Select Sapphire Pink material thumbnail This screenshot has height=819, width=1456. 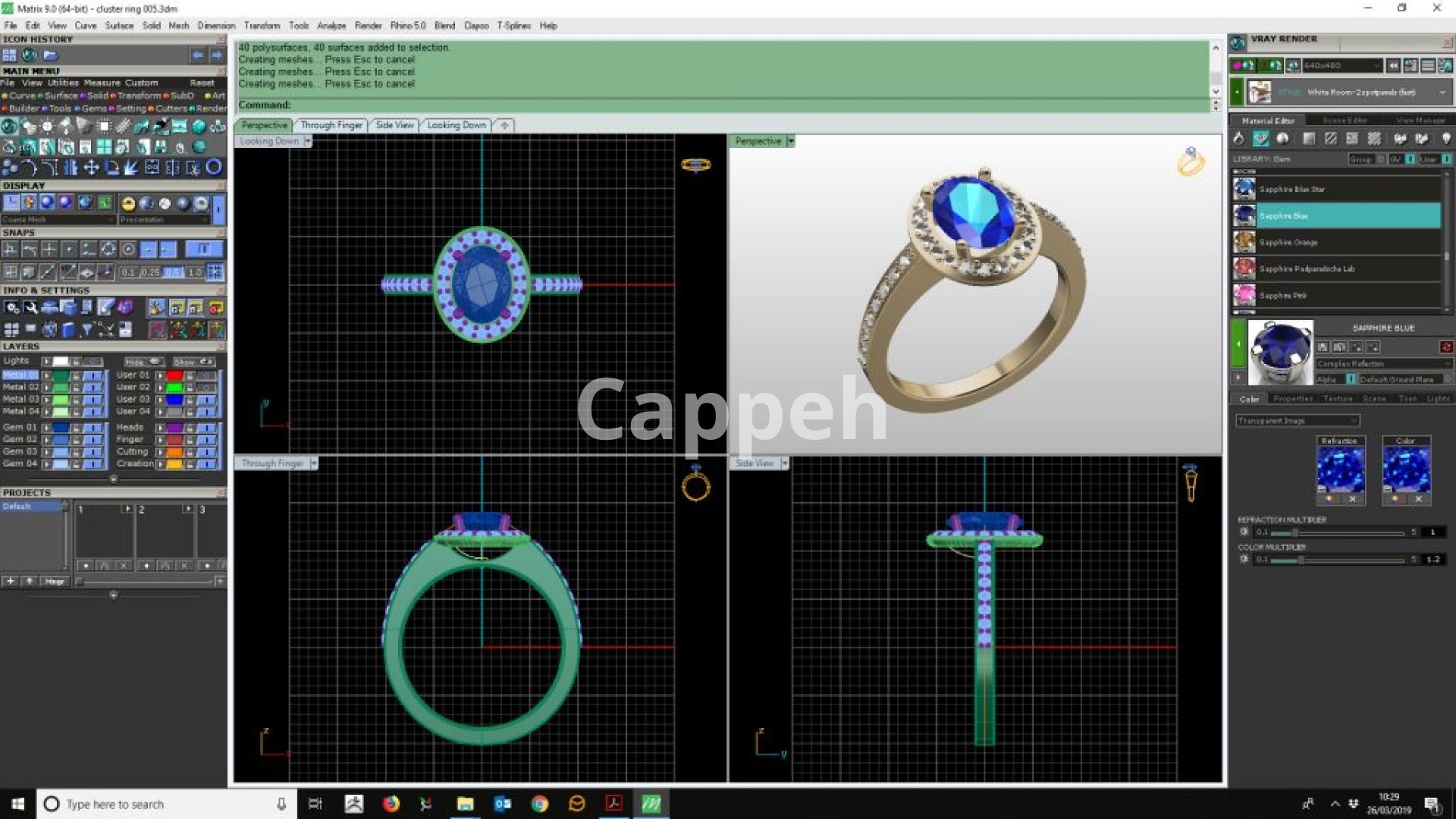click(x=1244, y=295)
